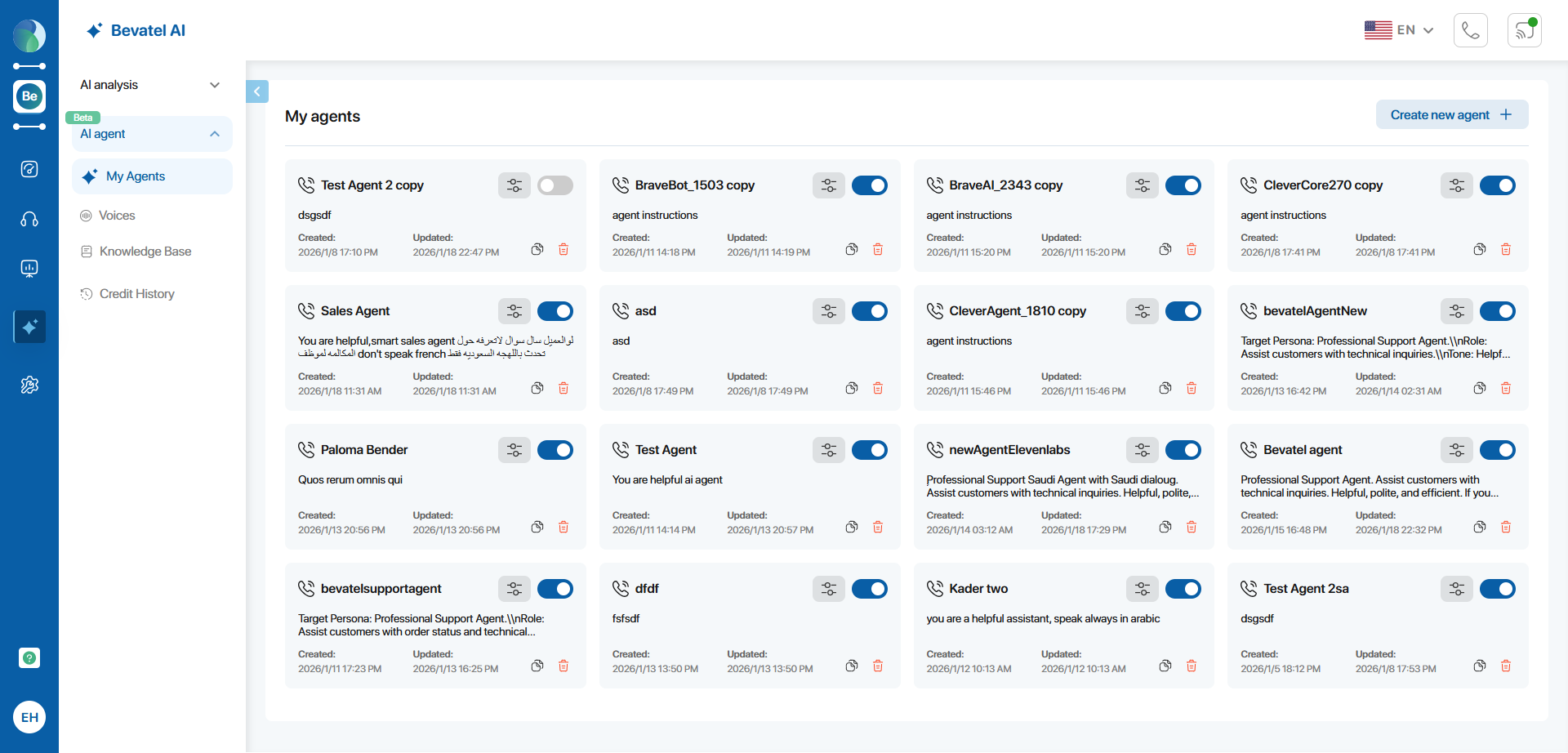Open the Knowledge Base page
This screenshot has width=1568, height=753.
(145, 252)
